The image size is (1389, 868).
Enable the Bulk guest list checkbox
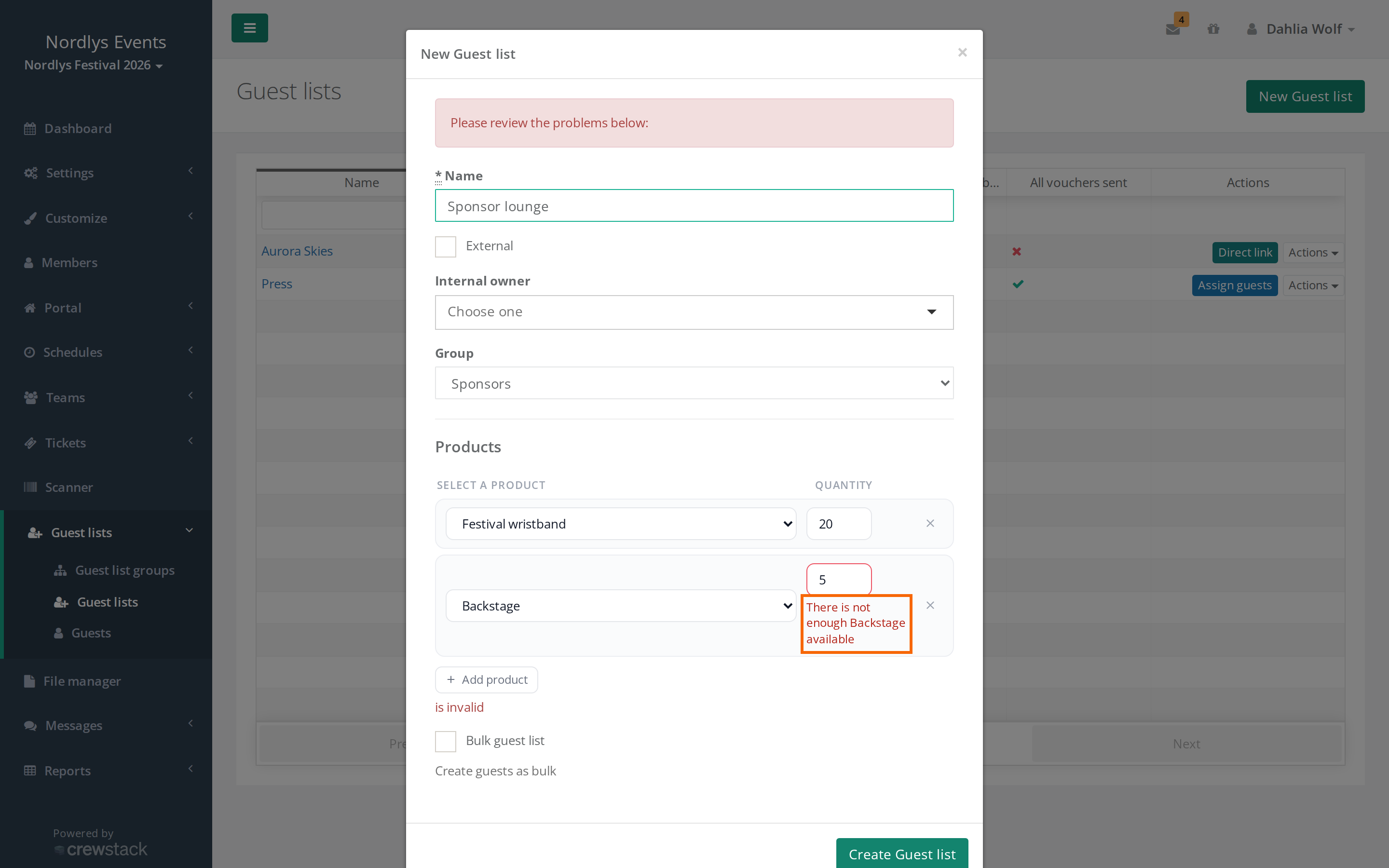click(446, 741)
